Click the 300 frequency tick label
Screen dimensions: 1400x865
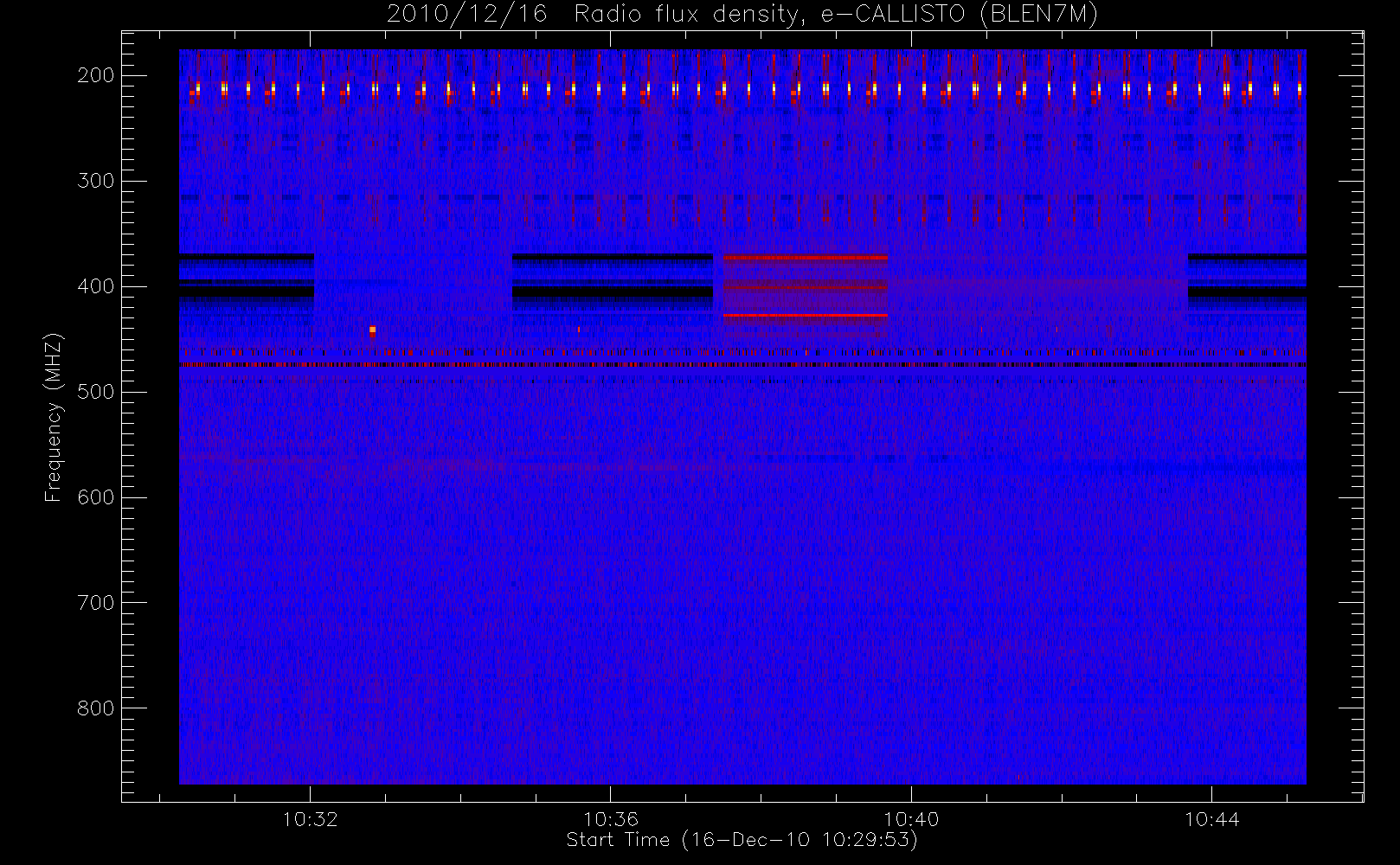pyautogui.click(x=95, y=181)
